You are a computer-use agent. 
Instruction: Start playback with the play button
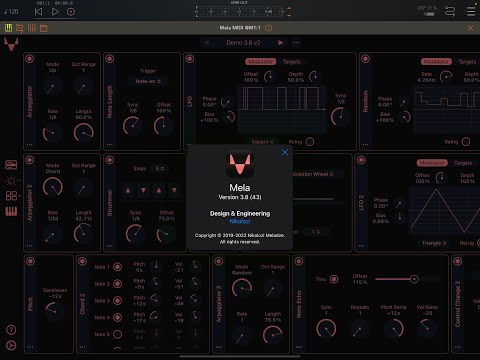(55, 12)
